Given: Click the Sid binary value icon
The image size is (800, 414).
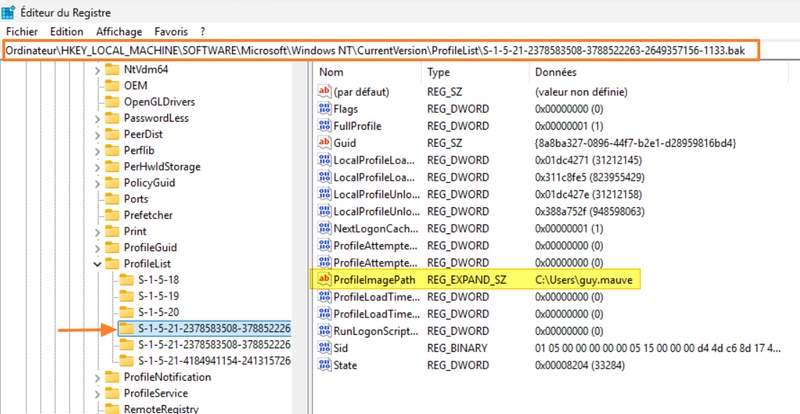Looking at the screenshot, I should pyautogui.click(x=324, y=347).
